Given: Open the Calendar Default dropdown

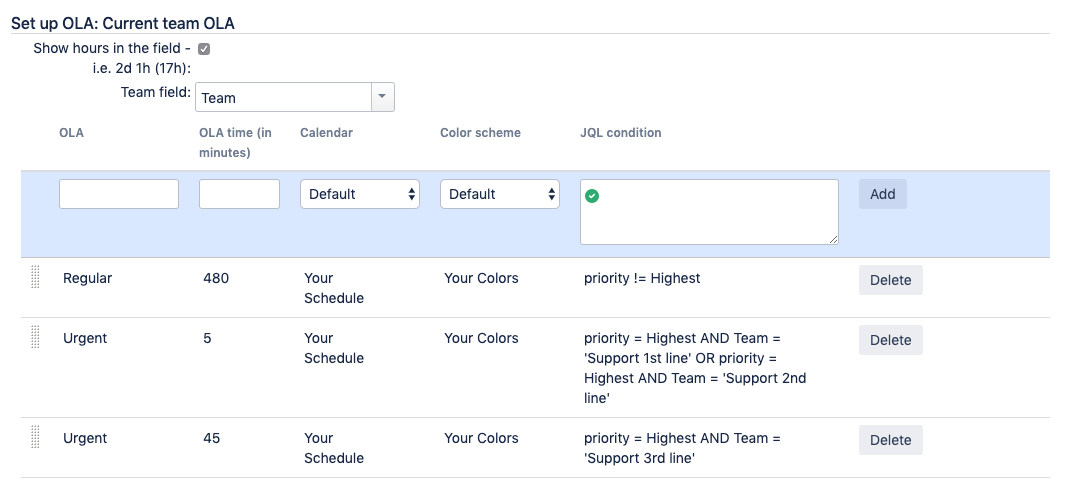Looking at the screenshot, I should point(360,194).
